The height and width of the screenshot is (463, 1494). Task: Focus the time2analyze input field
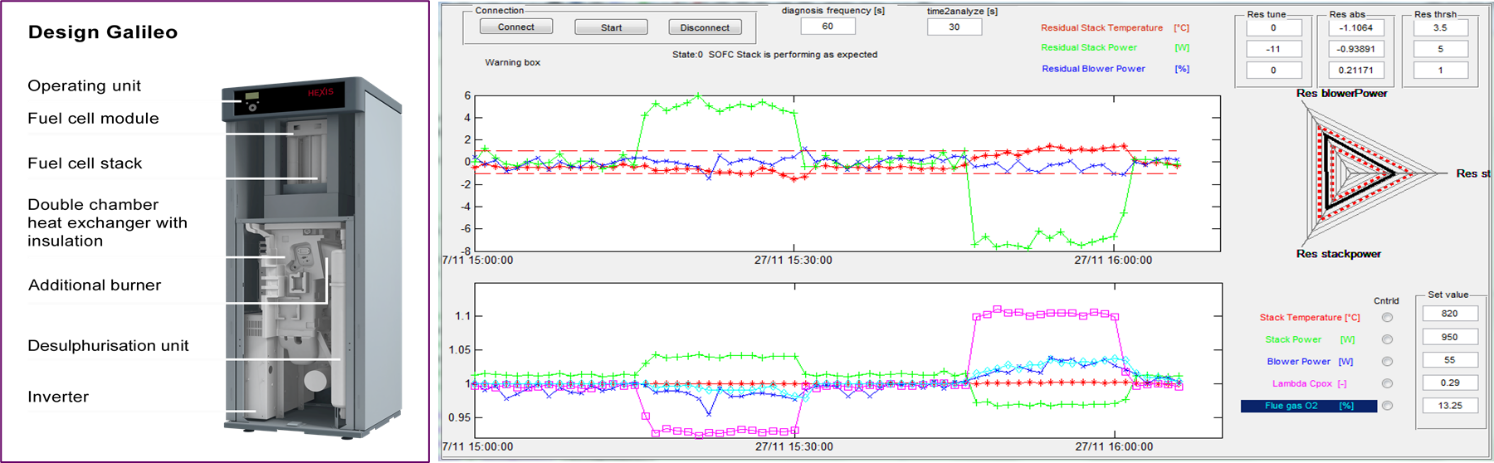pos(954,27)
